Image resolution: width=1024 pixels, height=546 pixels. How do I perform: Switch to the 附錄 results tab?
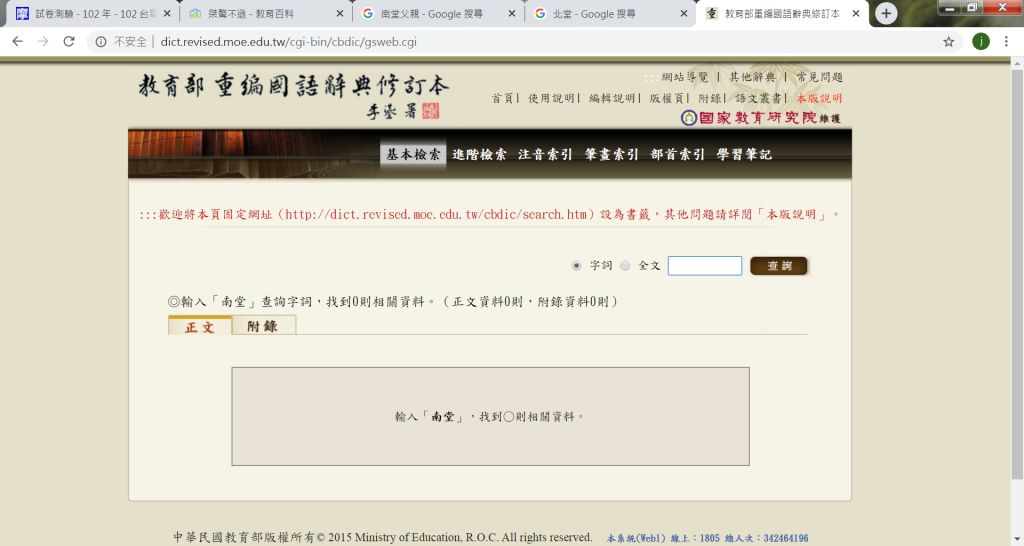263,326
